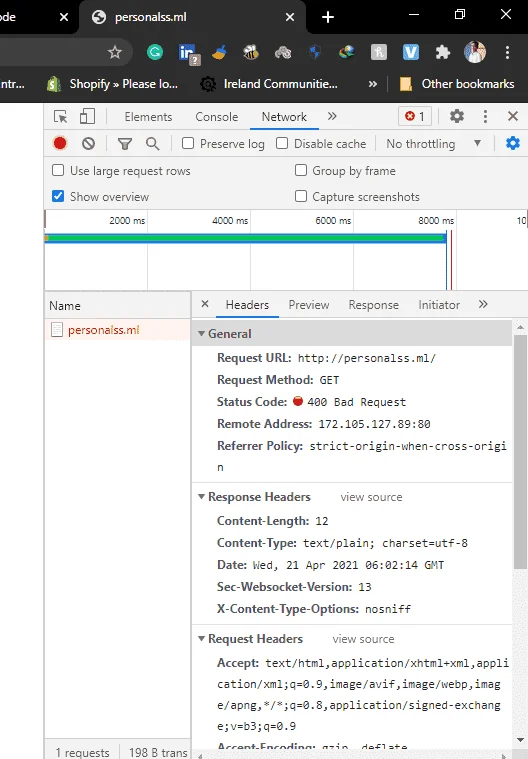Screen dimensions: 528x759
Task: Switch to the Elements tab
Action: [x=148, y=117]
